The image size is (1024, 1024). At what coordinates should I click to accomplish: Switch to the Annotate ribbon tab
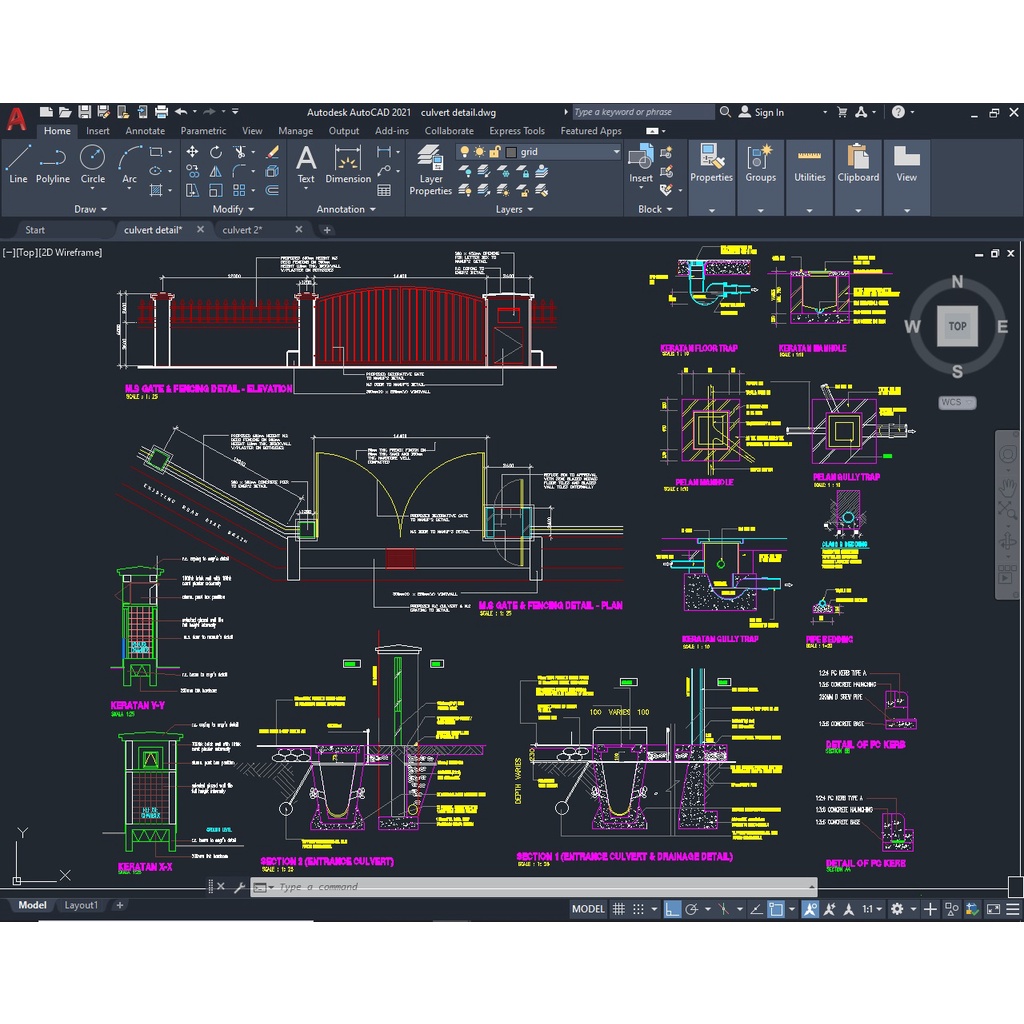click(145, 131)
